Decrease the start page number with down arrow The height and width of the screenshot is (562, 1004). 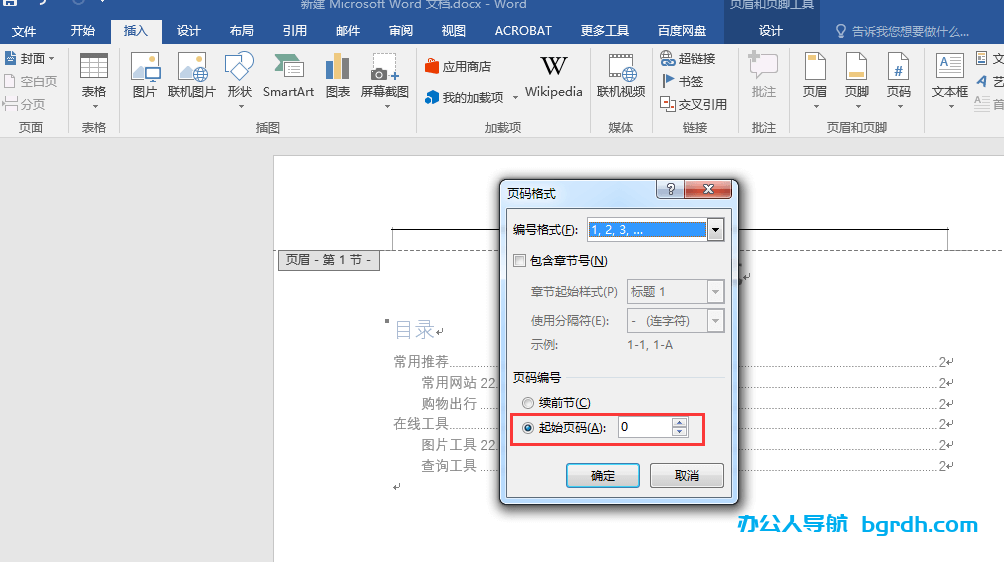[x=679, y=432]
